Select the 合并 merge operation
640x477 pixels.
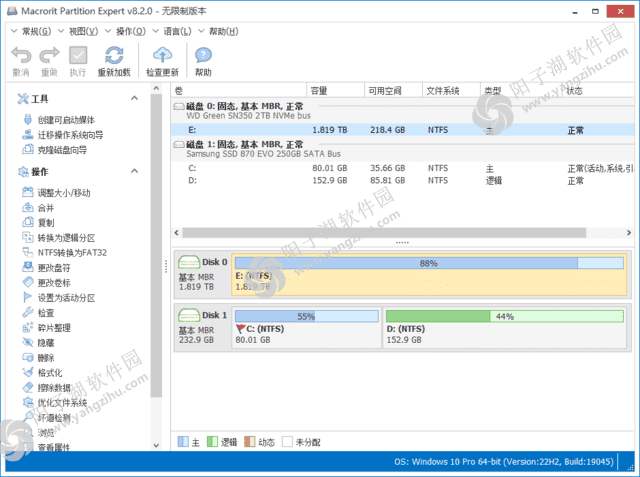pos(45,208)
